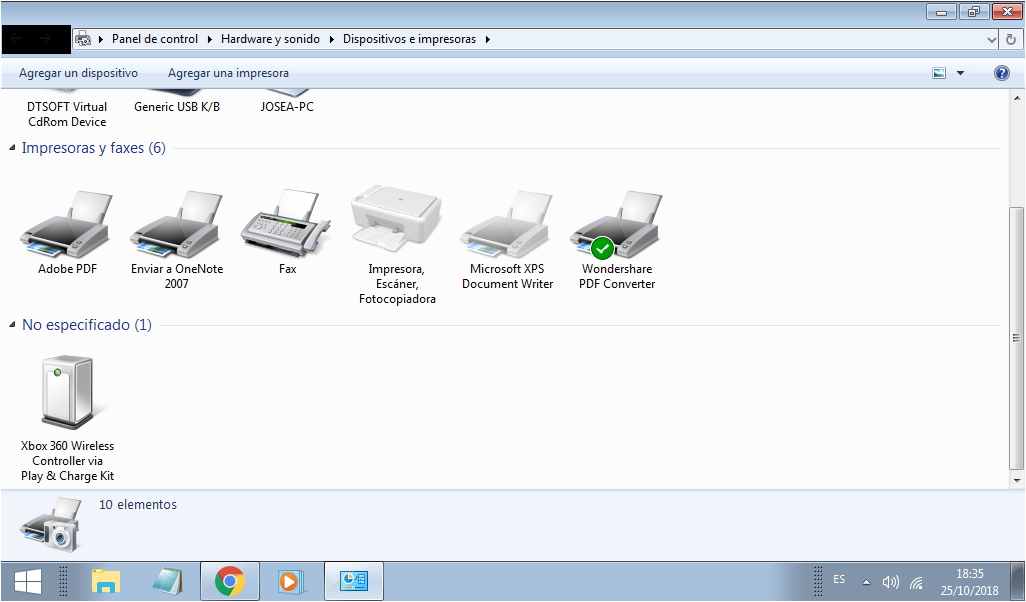This screenshot has width=1026, height=602.
Task: Click the change view icon in toolbar
Action: [939, 73]
